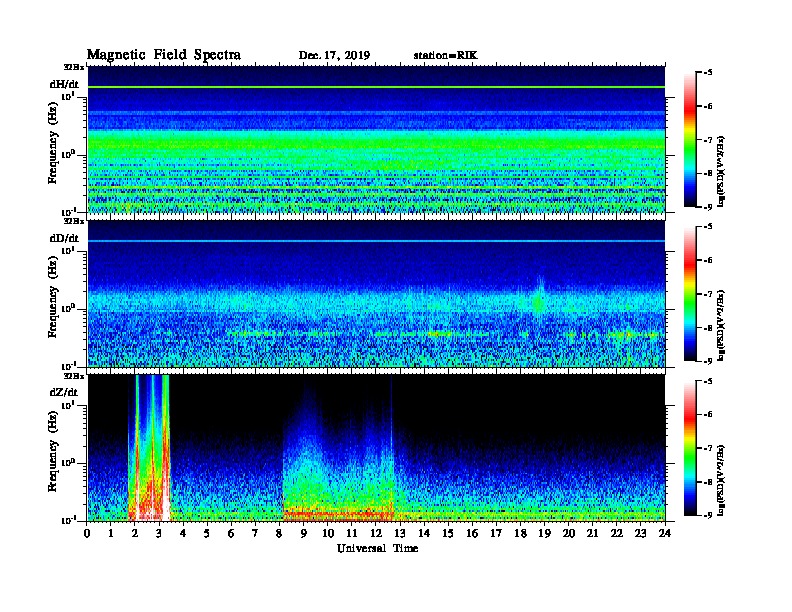Click hour 3 on the time axis
This screenshot has height=612, width=792.
coord(159,533)
